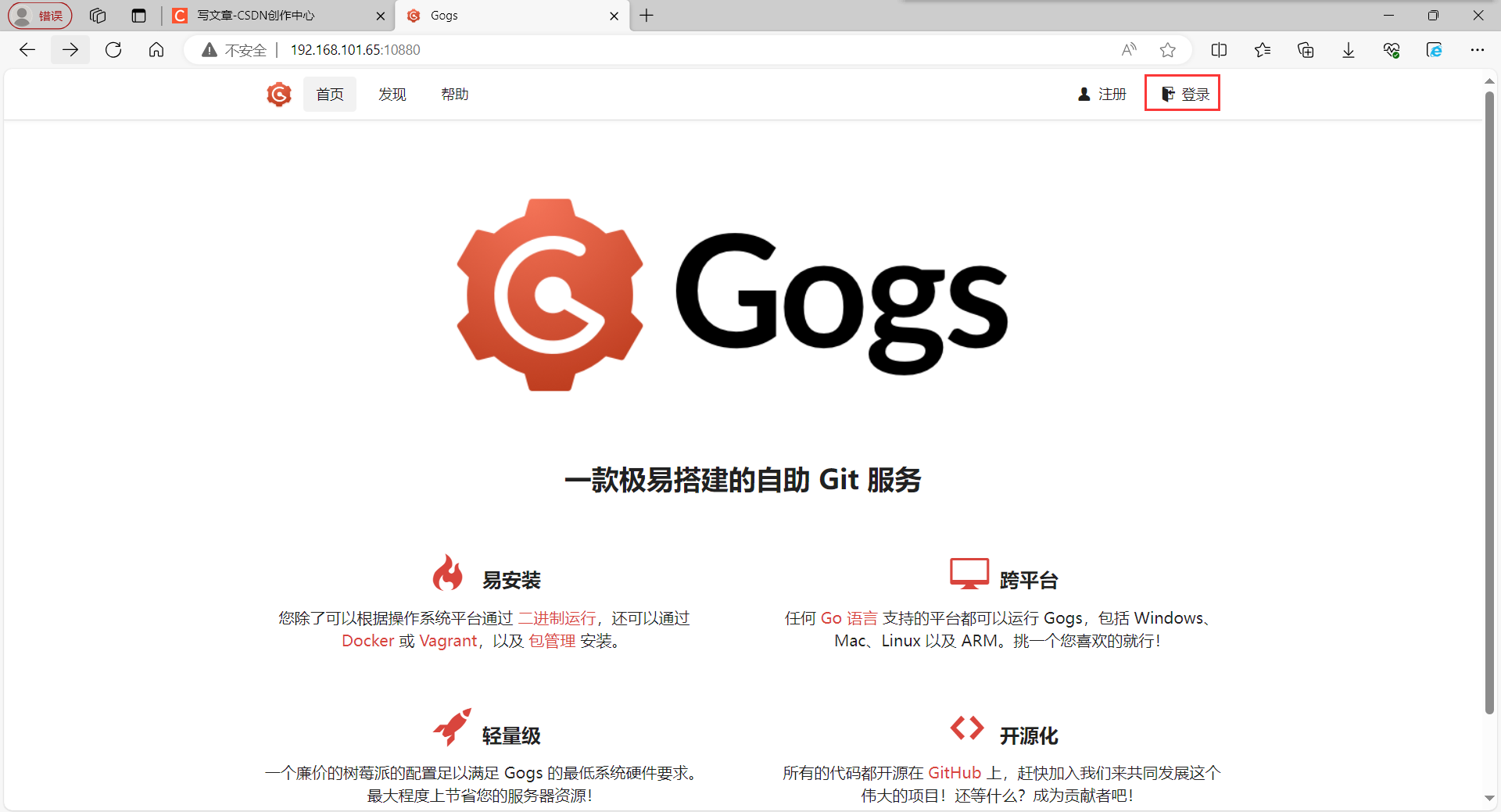The width and height of the screenshot is (1501, 812).
Task: Minimize the browser window
Action: tap(1389, 16)
